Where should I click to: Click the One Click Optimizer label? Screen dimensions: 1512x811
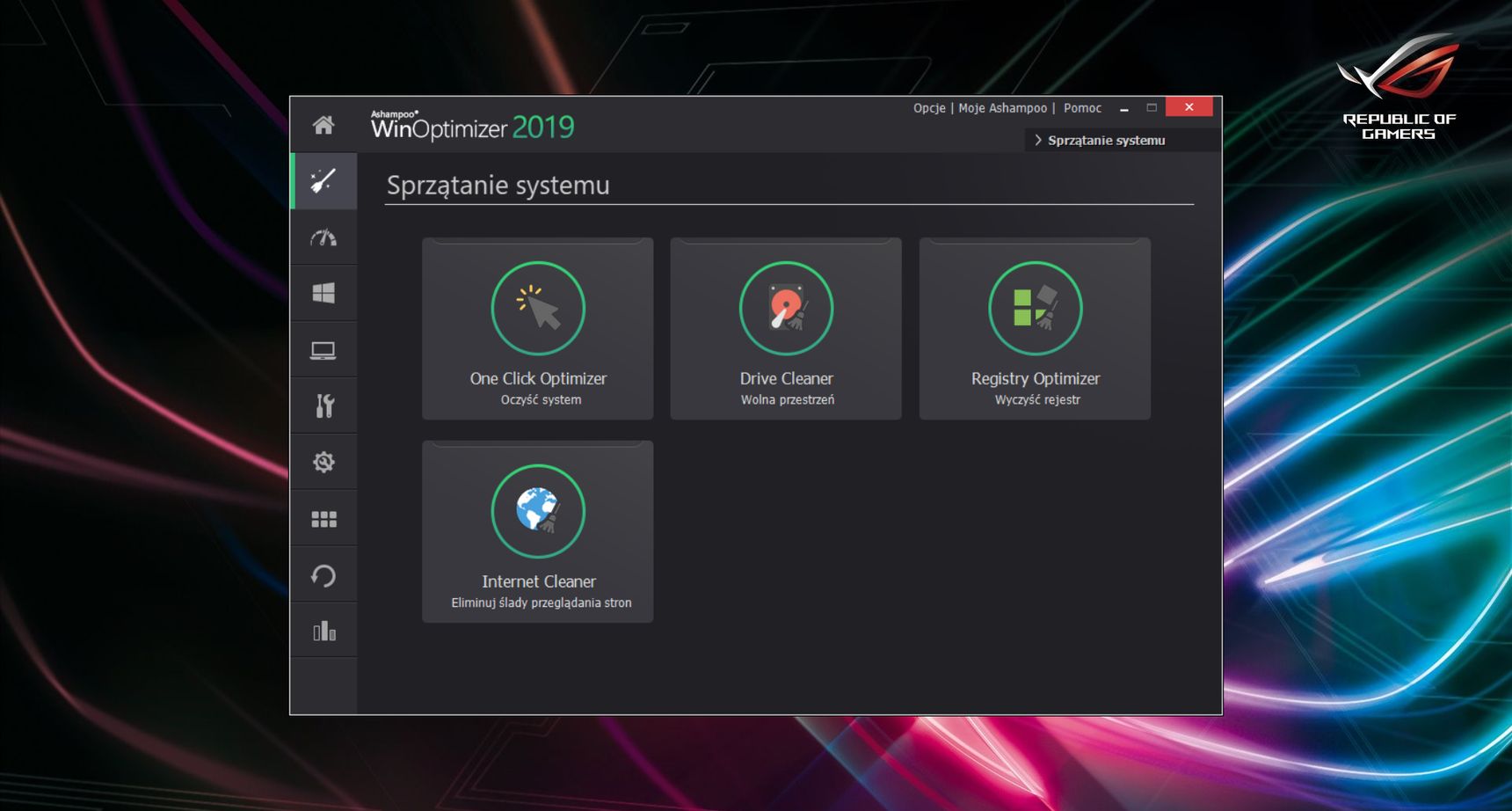tap(538, 378)
